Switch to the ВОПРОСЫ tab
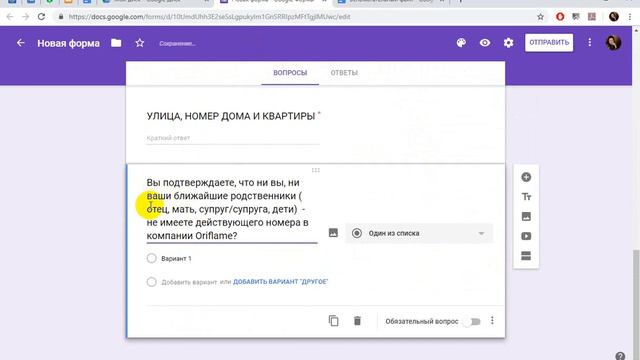The height and width of the screenshot is (360, 640). (290, 73)
